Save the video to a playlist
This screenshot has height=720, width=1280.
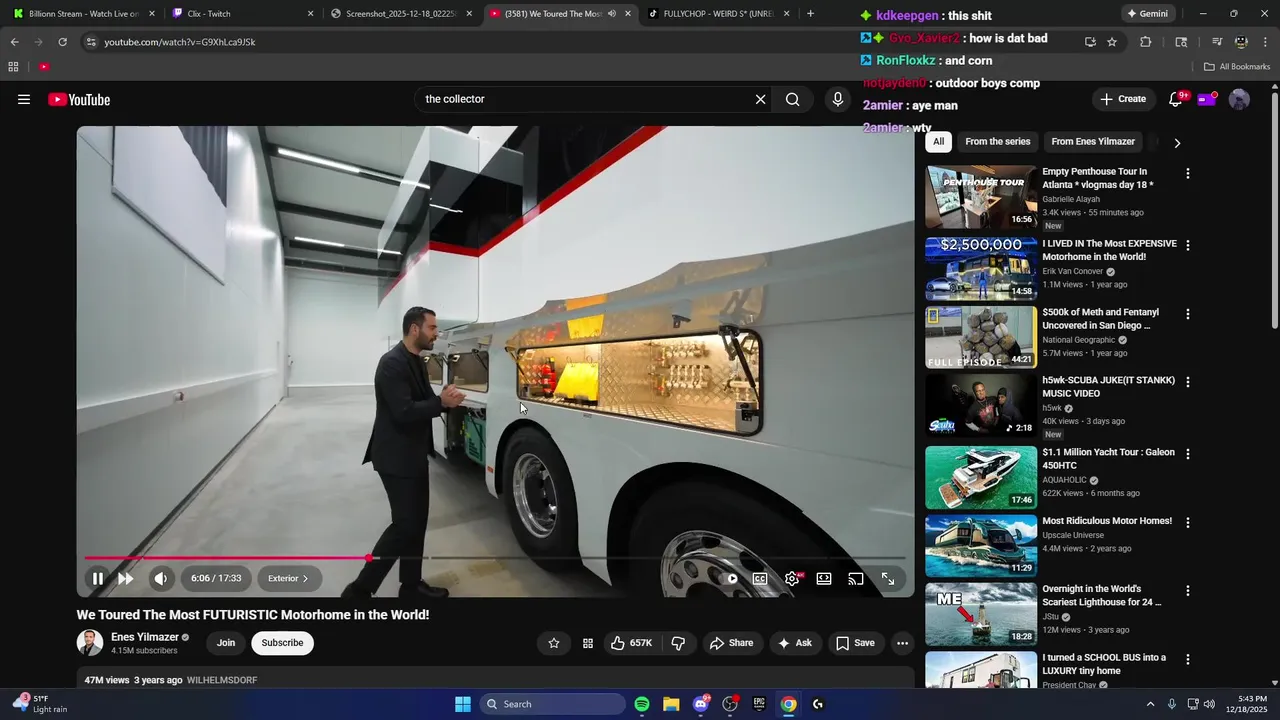[855, 643]
